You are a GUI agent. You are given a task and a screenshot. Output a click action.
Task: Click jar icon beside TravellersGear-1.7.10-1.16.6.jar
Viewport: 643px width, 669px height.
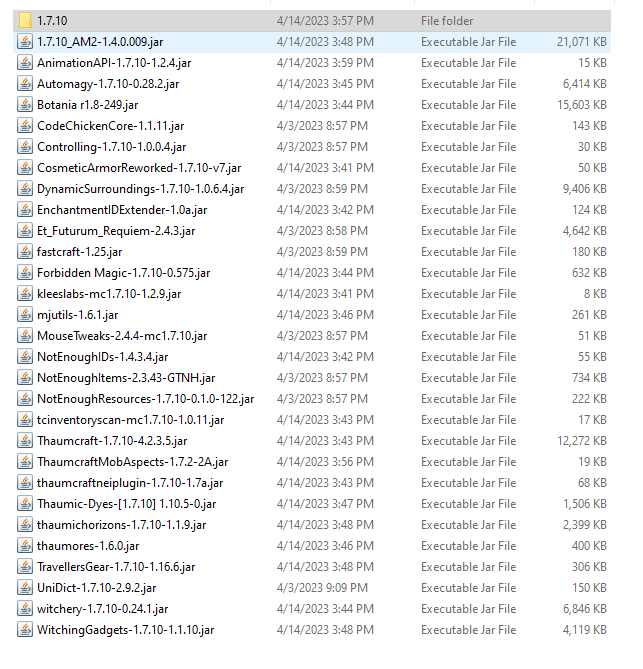point(25,567)
